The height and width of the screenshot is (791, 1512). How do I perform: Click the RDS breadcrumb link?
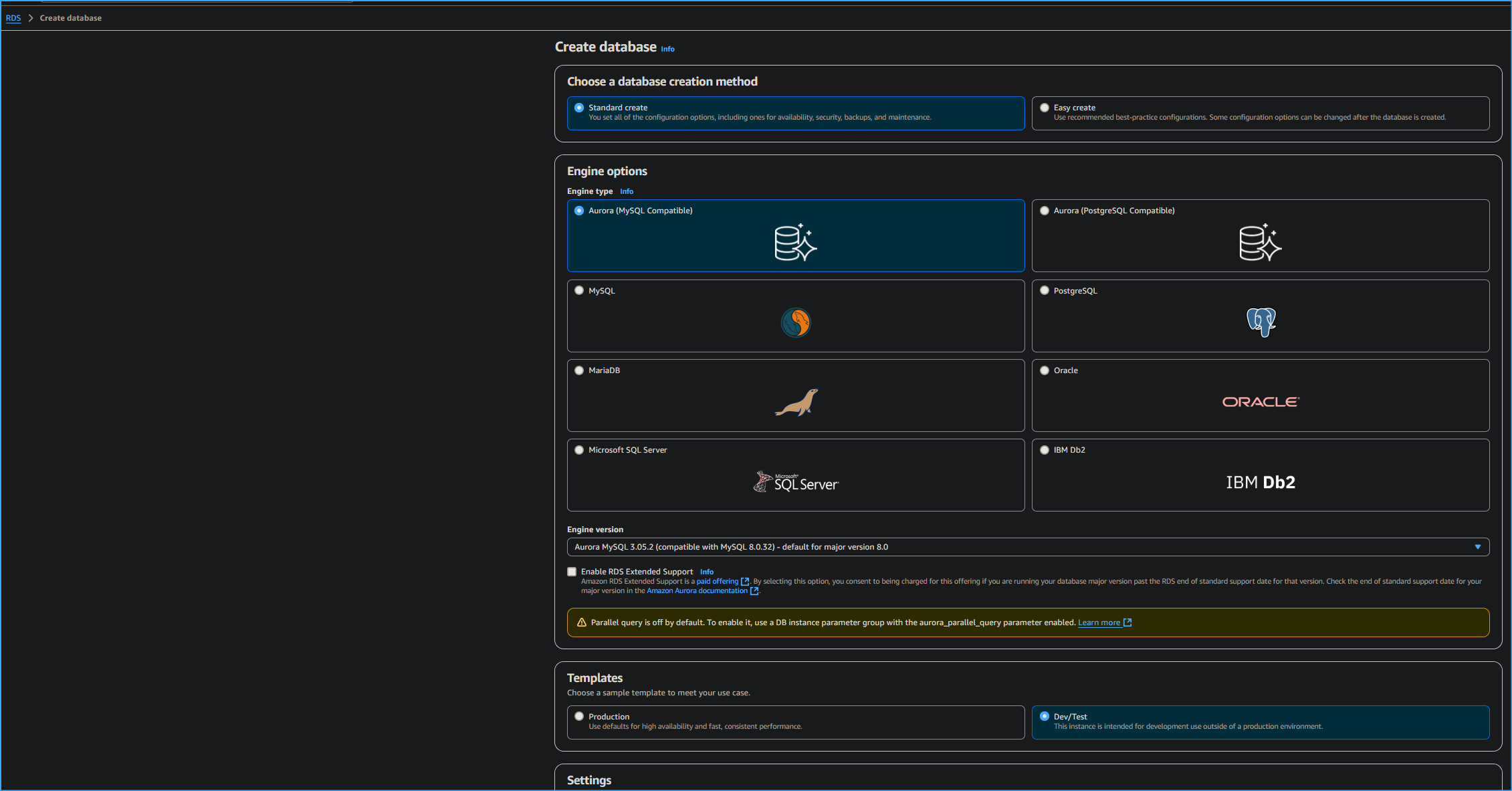coord(13,17)
